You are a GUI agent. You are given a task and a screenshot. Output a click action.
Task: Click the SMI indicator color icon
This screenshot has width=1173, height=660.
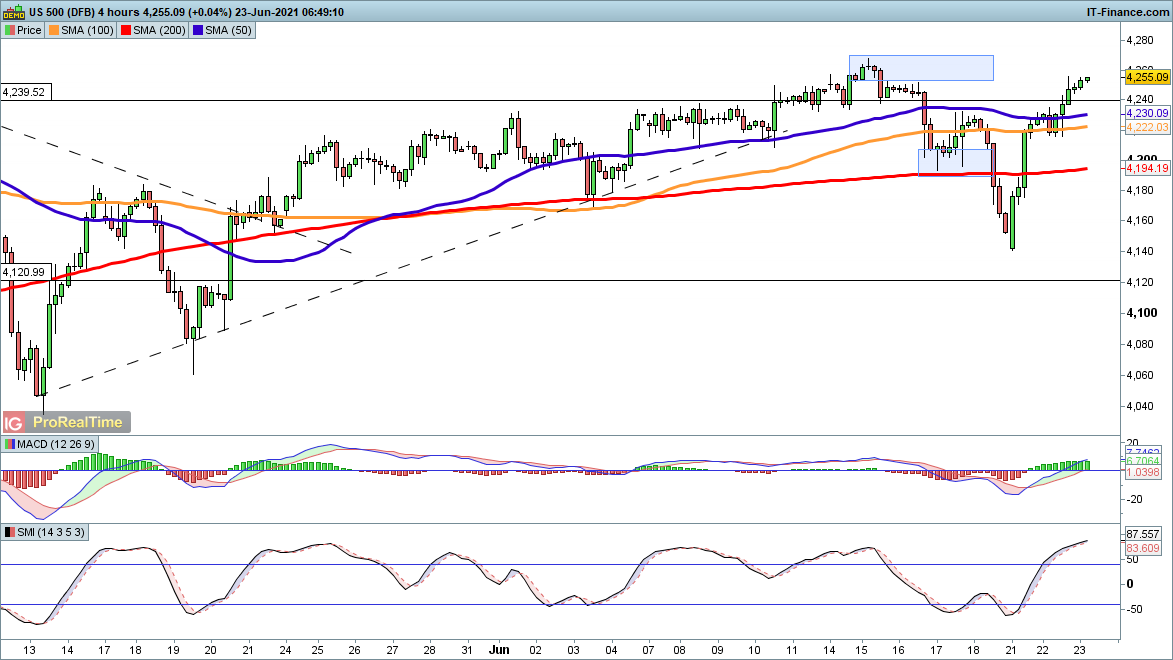pyautogui.click(x=10, y=532)
